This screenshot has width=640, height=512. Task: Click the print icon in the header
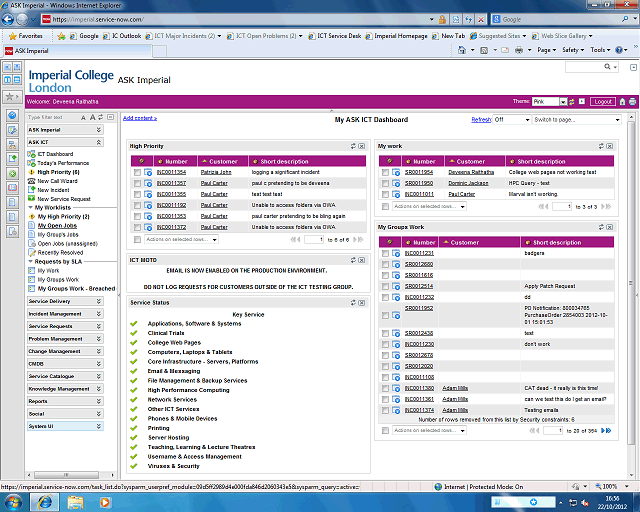[x=632, y=101]
